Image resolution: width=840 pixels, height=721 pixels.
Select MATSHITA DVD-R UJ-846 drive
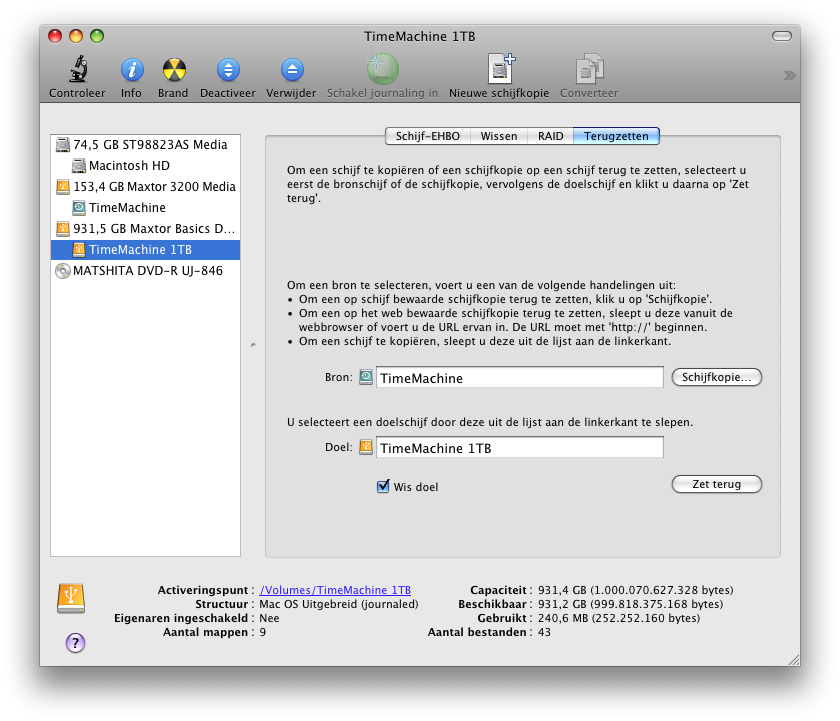point(147,270)
